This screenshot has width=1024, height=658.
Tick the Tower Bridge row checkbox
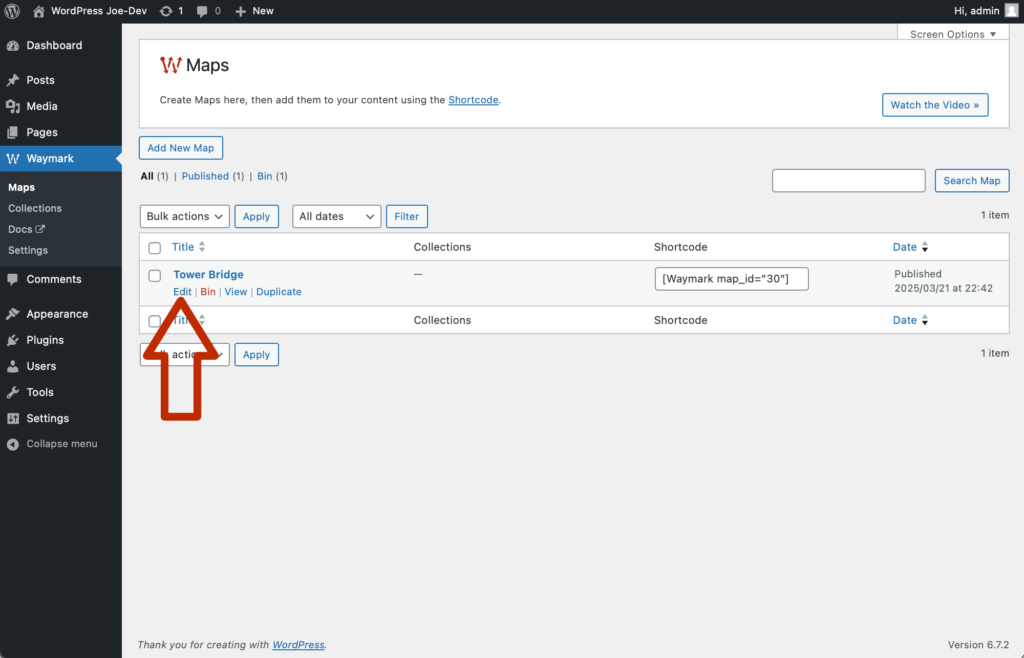pyautogui.click(x=155, y=276)
